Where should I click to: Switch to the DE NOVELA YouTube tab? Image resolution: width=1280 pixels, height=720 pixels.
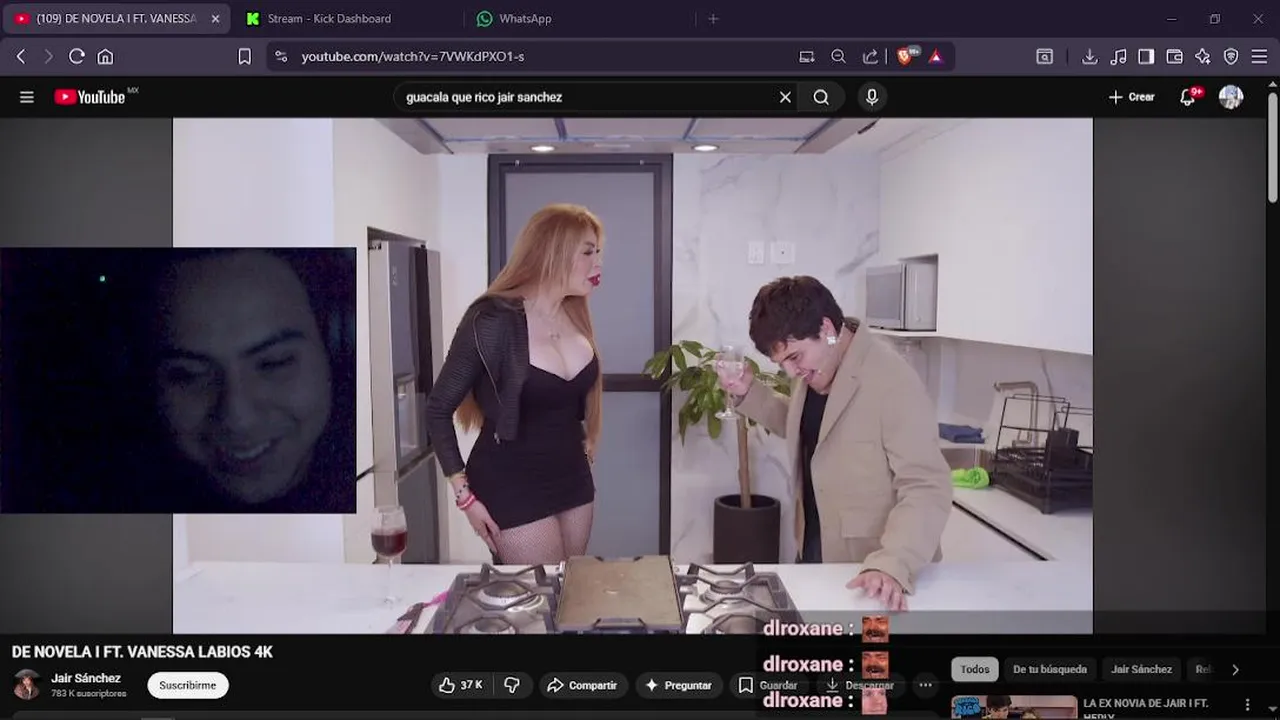pyautogui.click(x=116, y=19)
